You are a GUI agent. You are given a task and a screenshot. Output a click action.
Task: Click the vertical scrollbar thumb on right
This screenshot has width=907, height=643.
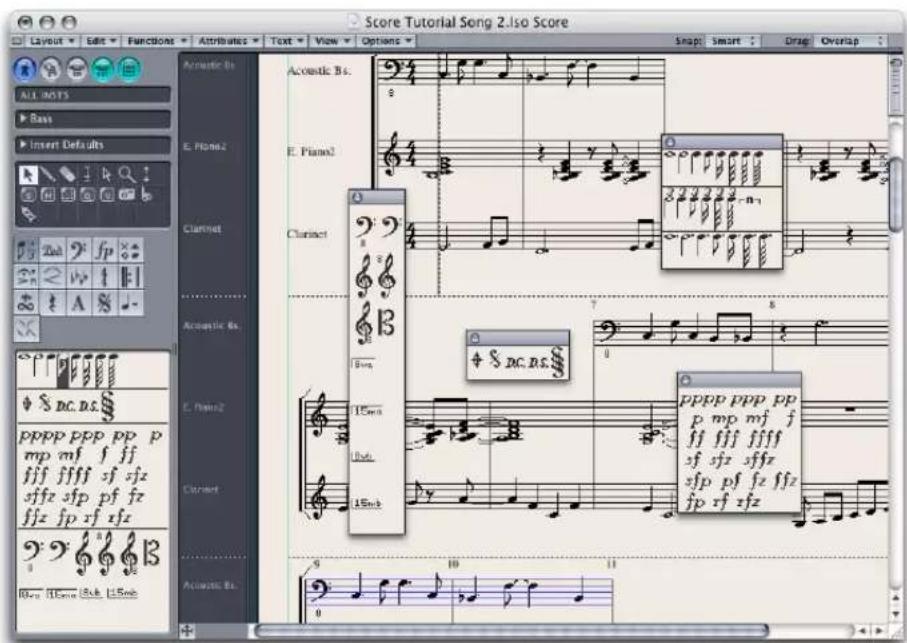897,195
